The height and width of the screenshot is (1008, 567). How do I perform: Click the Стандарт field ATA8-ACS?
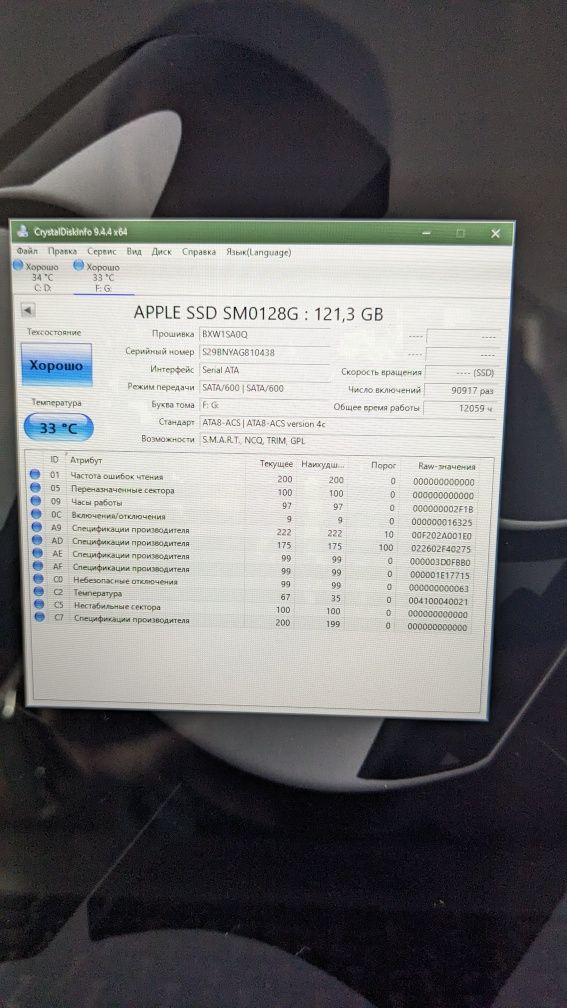(347, 423)
